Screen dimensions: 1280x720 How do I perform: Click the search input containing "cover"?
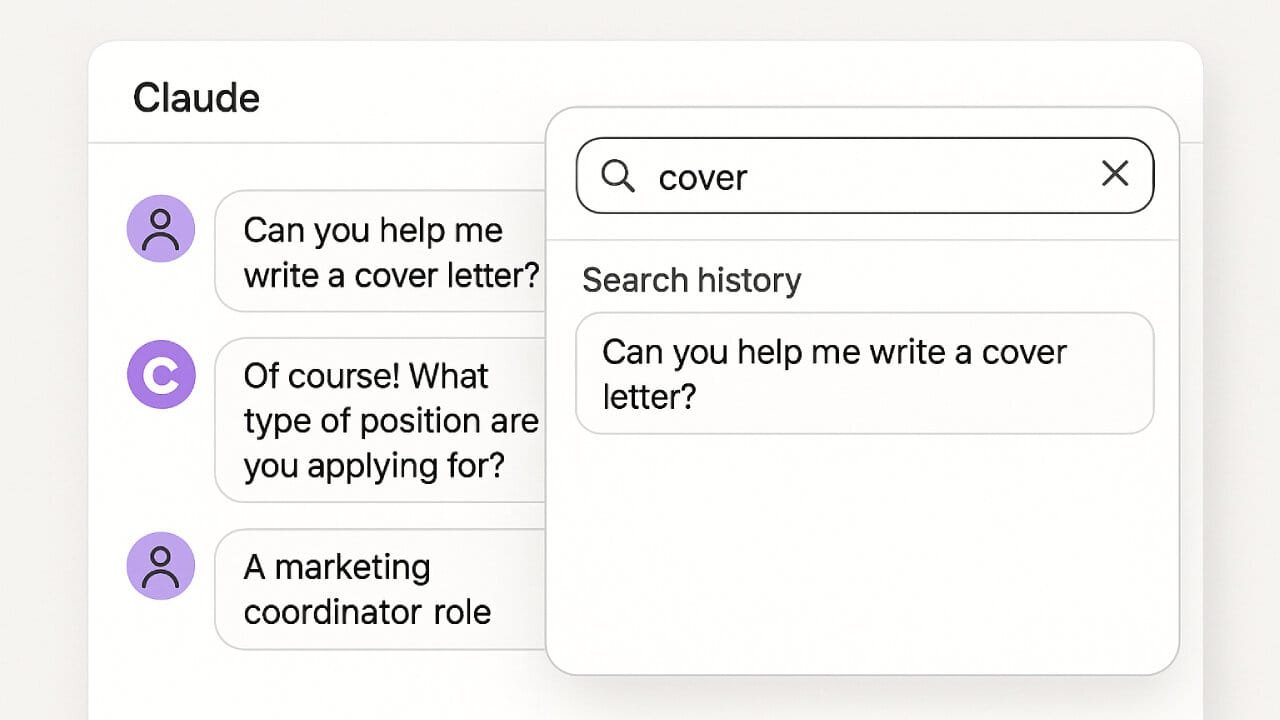pyautogui.click(x=865, y=175)
